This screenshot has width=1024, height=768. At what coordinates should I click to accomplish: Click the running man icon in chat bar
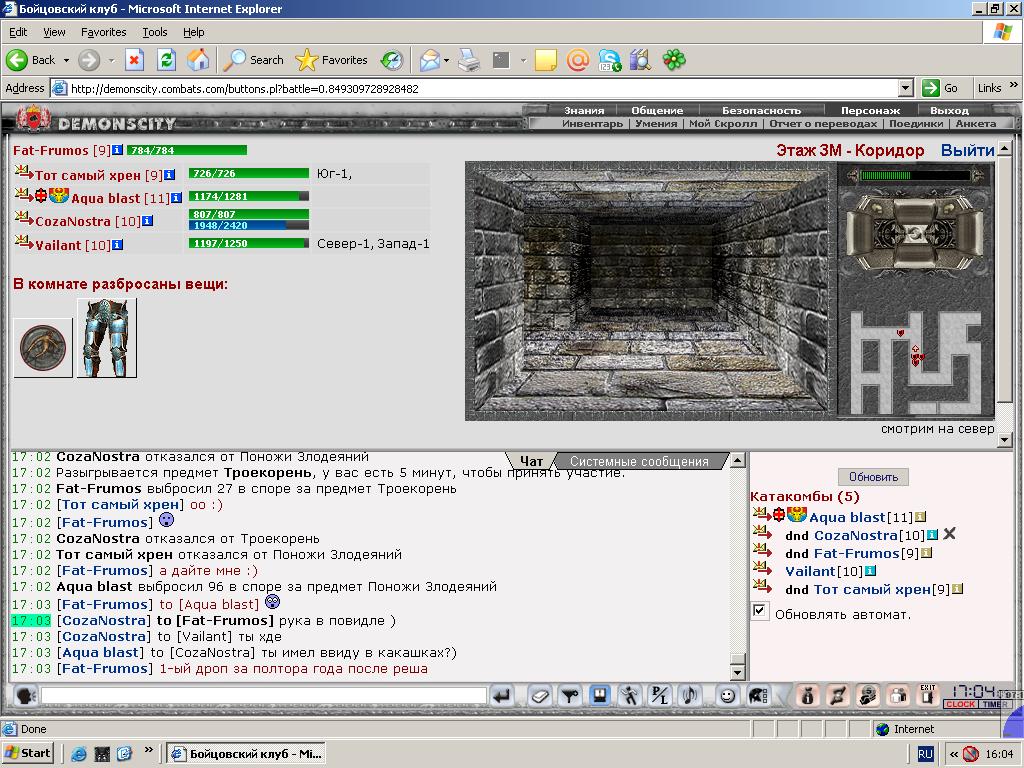coord(630,696)
